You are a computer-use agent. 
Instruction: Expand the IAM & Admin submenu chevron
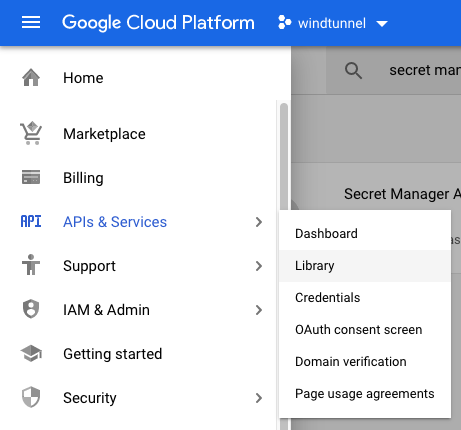[259, 310]
